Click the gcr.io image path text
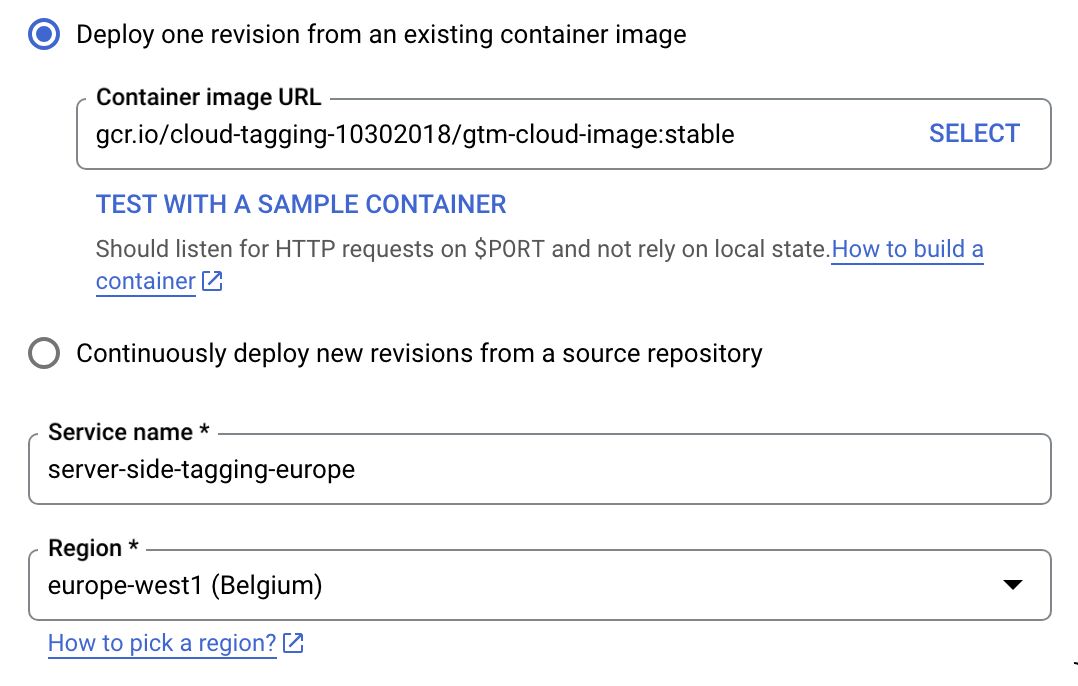 point(415,134)
